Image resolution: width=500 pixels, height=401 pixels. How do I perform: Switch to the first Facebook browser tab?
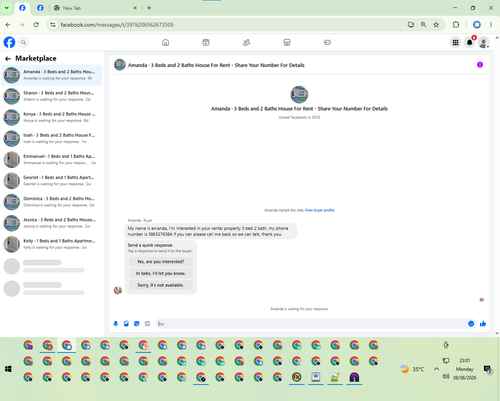(x=22, y=8)
